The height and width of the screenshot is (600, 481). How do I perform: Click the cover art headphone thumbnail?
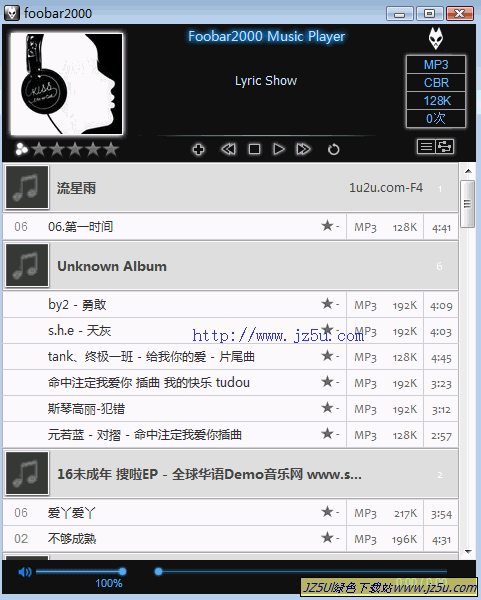67,84
